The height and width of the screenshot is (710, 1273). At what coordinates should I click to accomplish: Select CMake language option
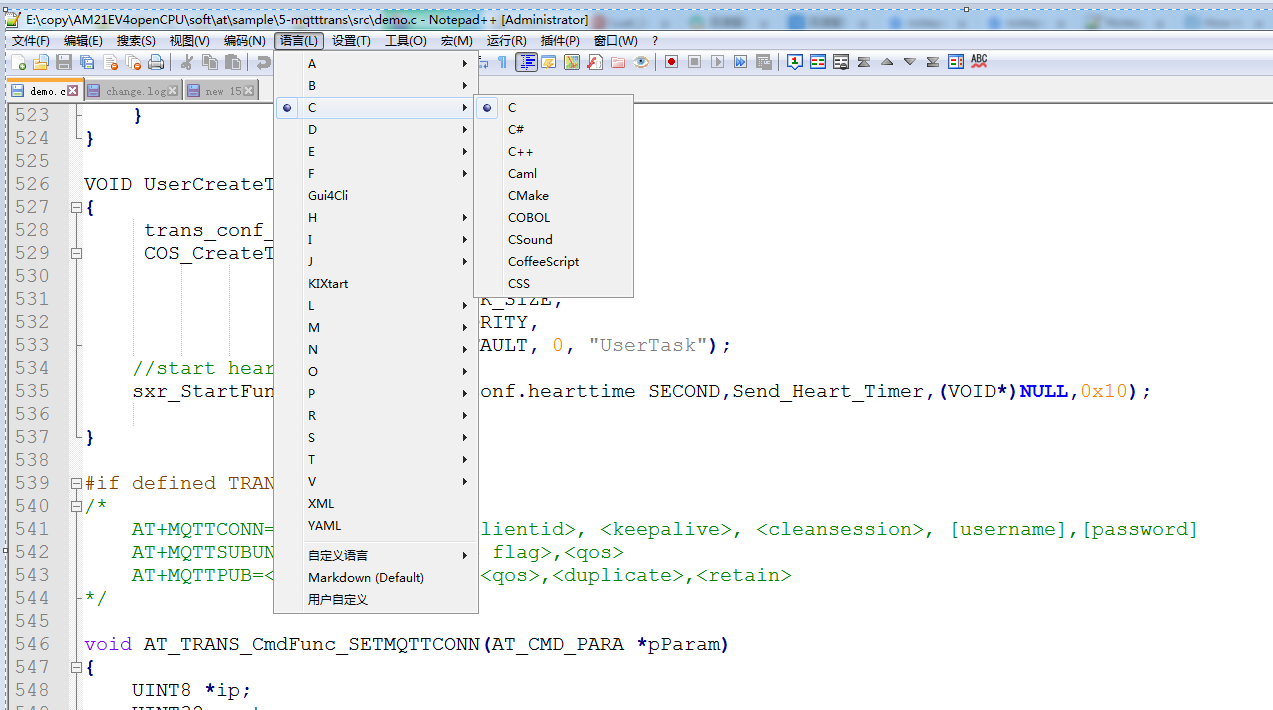click(x=528, y=196)
